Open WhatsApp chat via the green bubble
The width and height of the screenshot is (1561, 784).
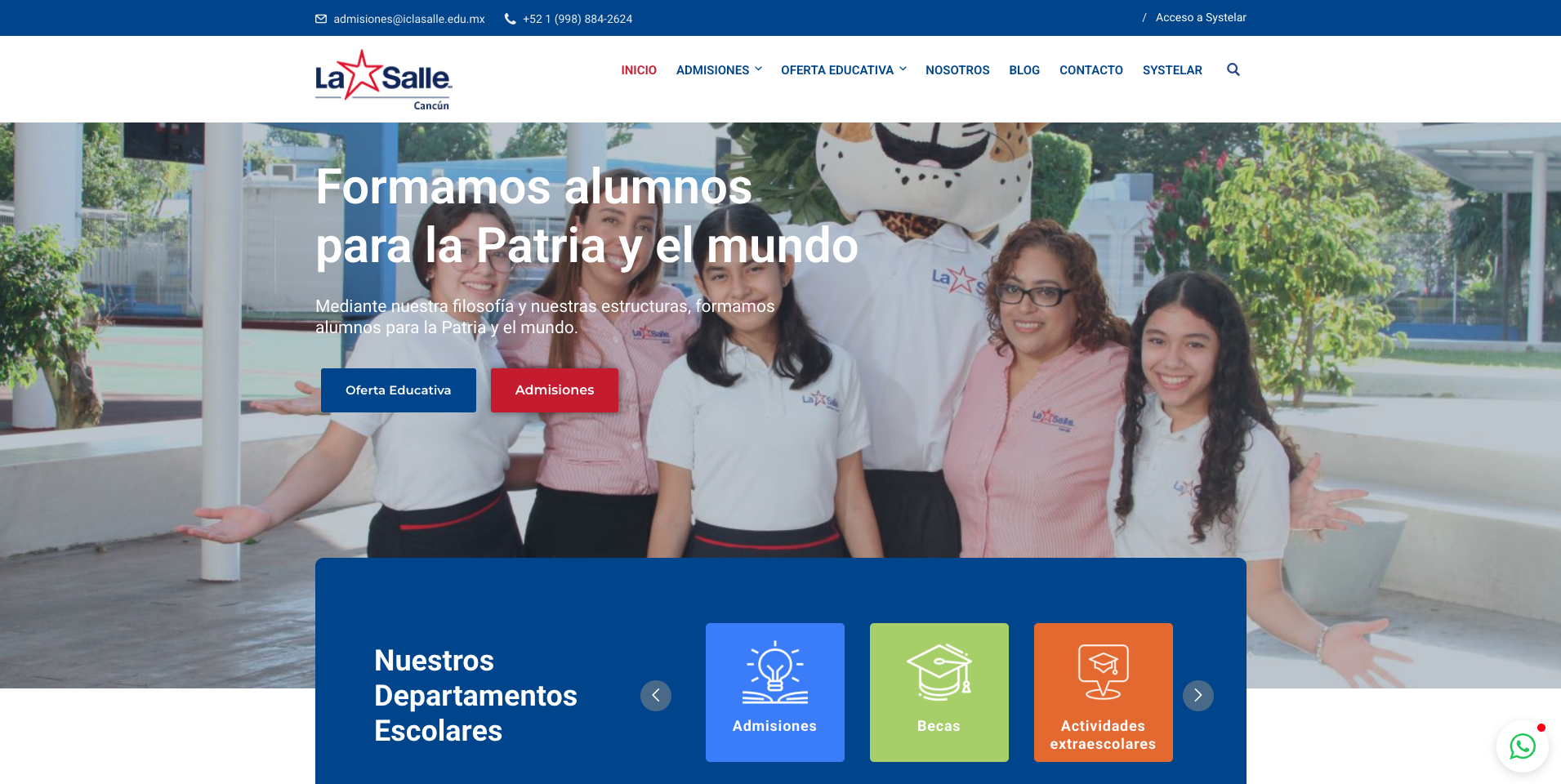pos(1521,746)
